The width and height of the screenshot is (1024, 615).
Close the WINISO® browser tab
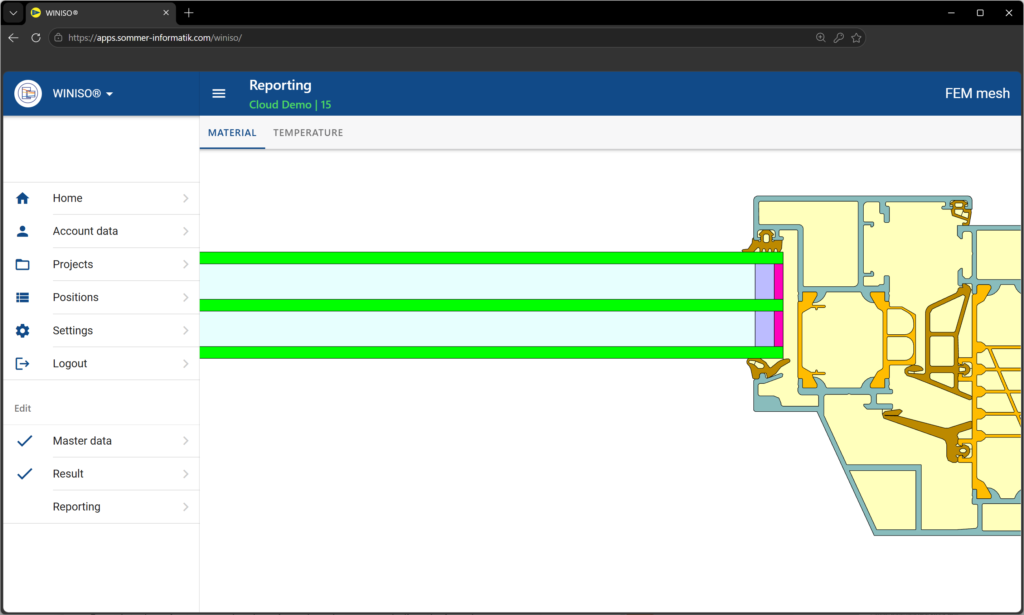pos(166,12)
